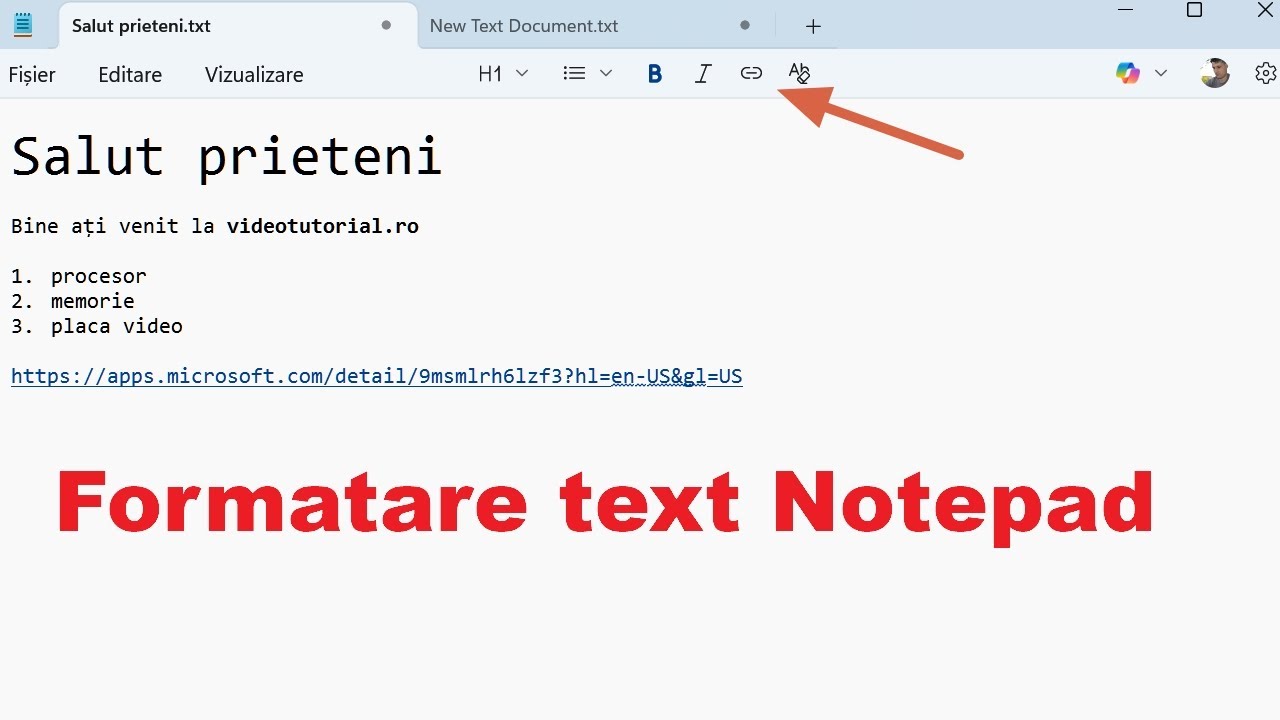The width and height of the screenshot is (1280, 720).
Task: Click the Notepad app icon in title bar
Action: click(x=22, y=25)
